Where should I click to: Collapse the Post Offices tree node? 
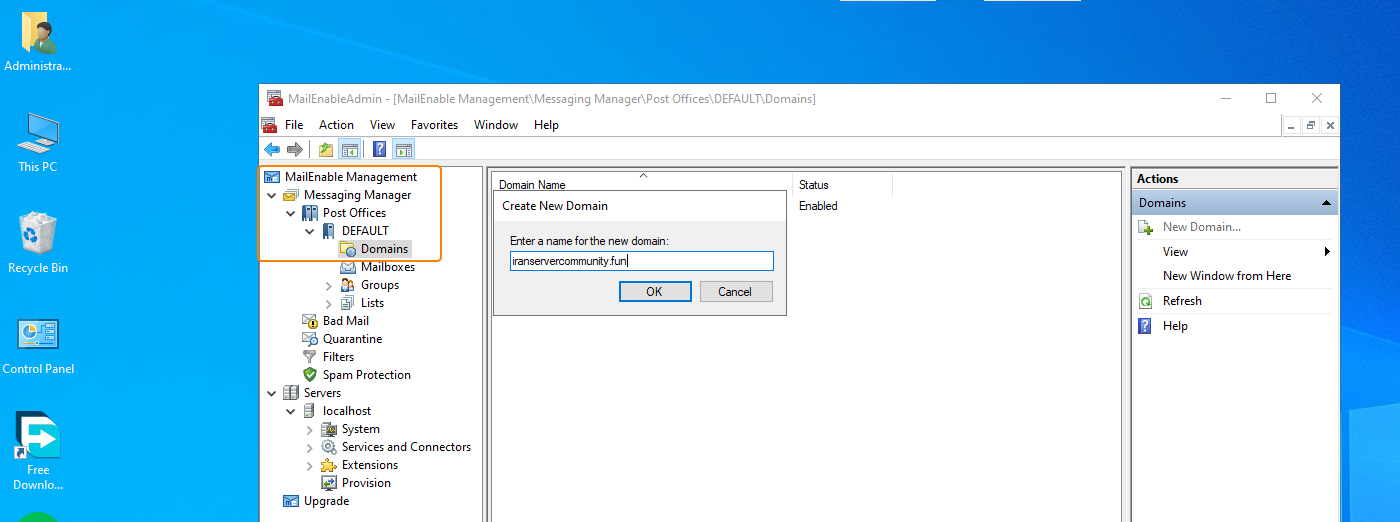291,213
